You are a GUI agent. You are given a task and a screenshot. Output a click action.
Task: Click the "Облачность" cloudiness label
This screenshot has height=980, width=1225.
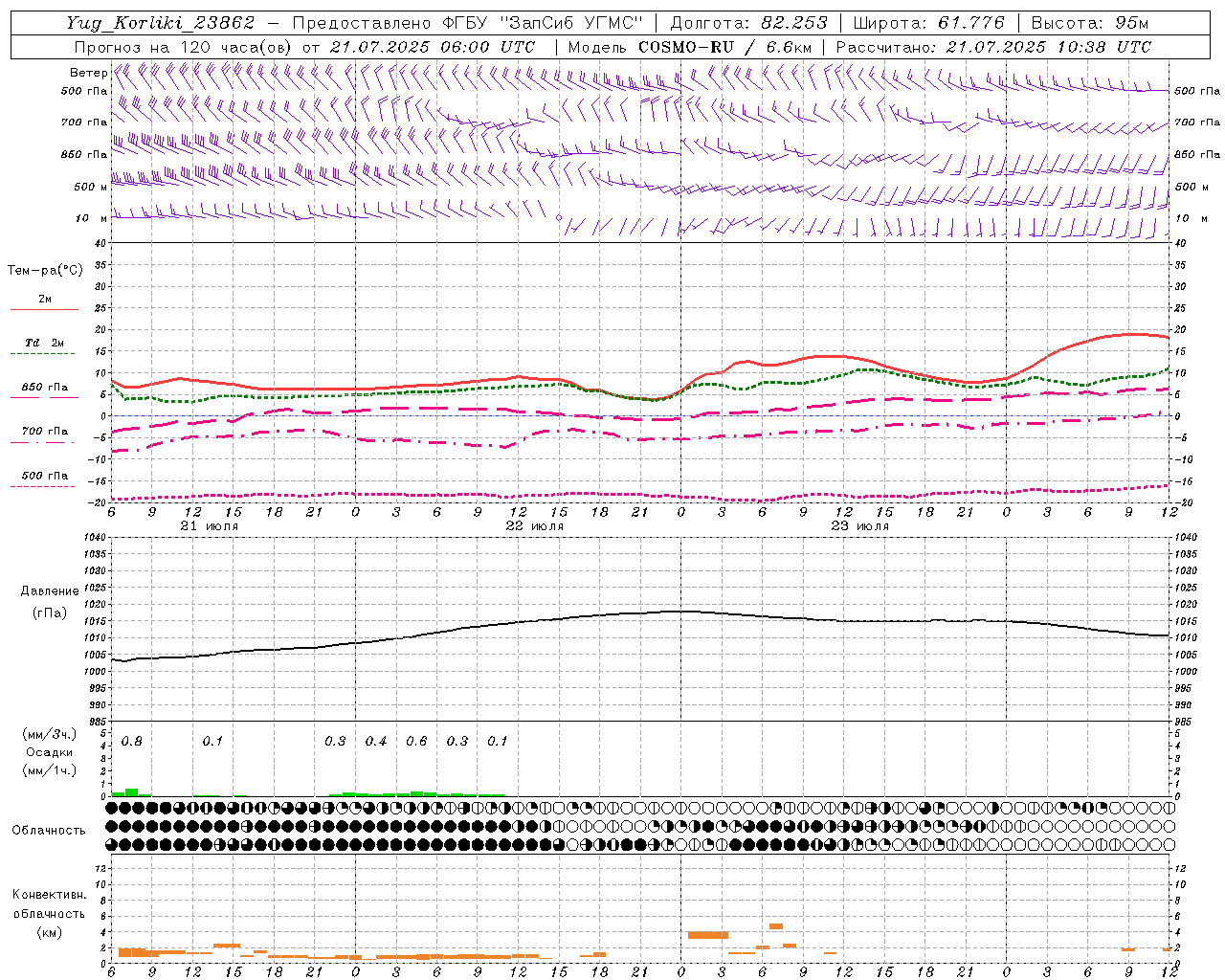click(49, 831)
